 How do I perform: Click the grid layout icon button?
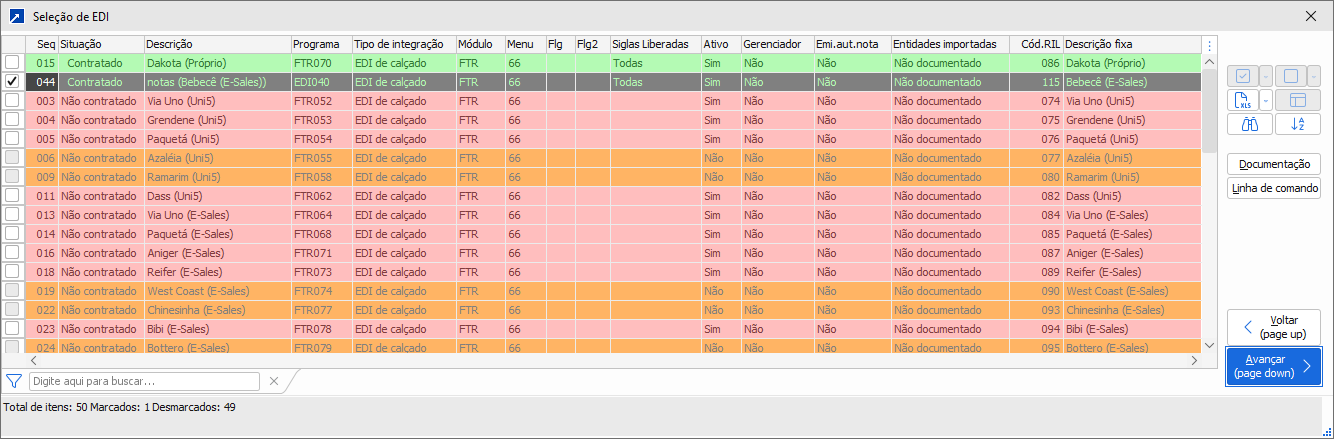(x=1298, y=100)
